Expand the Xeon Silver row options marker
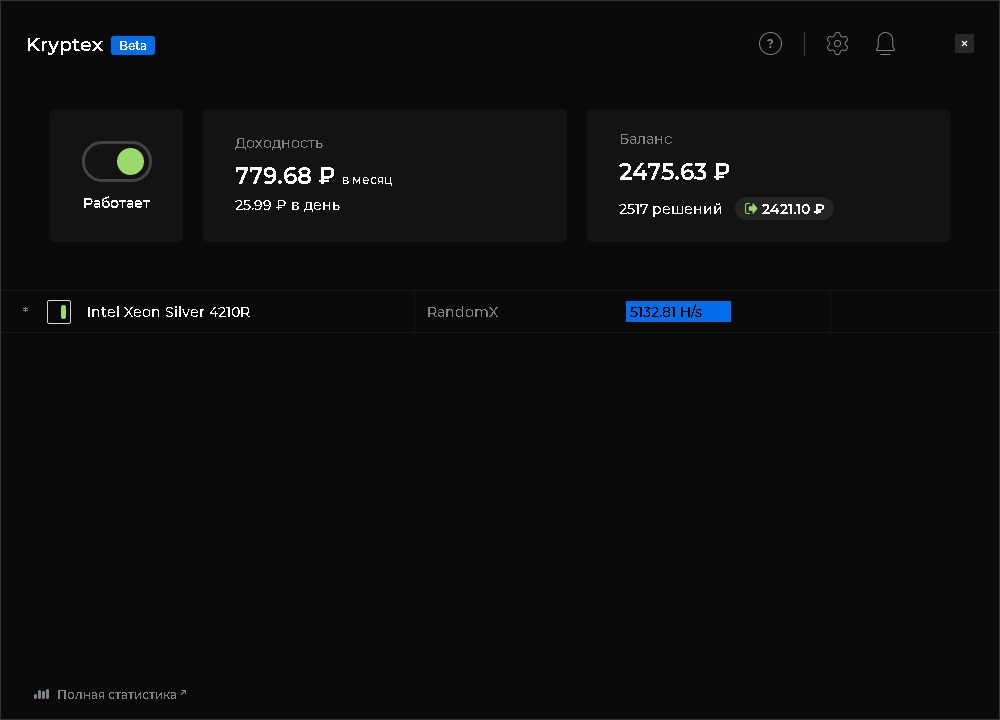Viewport: 1000px width, 720px height. 26,310
